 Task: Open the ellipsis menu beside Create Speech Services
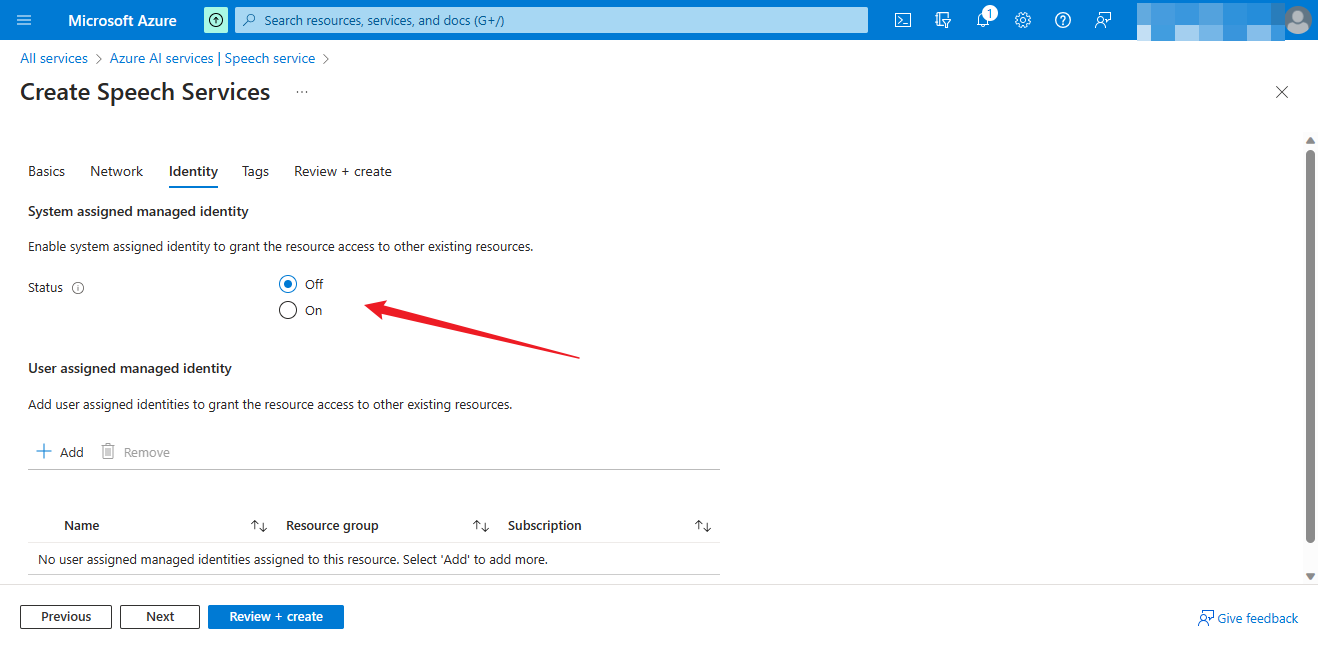pos(302,92)
